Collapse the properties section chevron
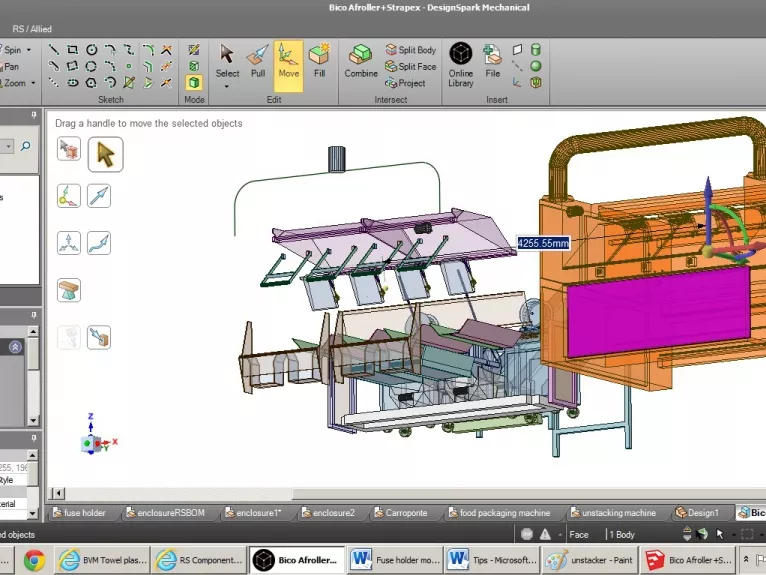766x575 pixels. [x=15, y=347]
